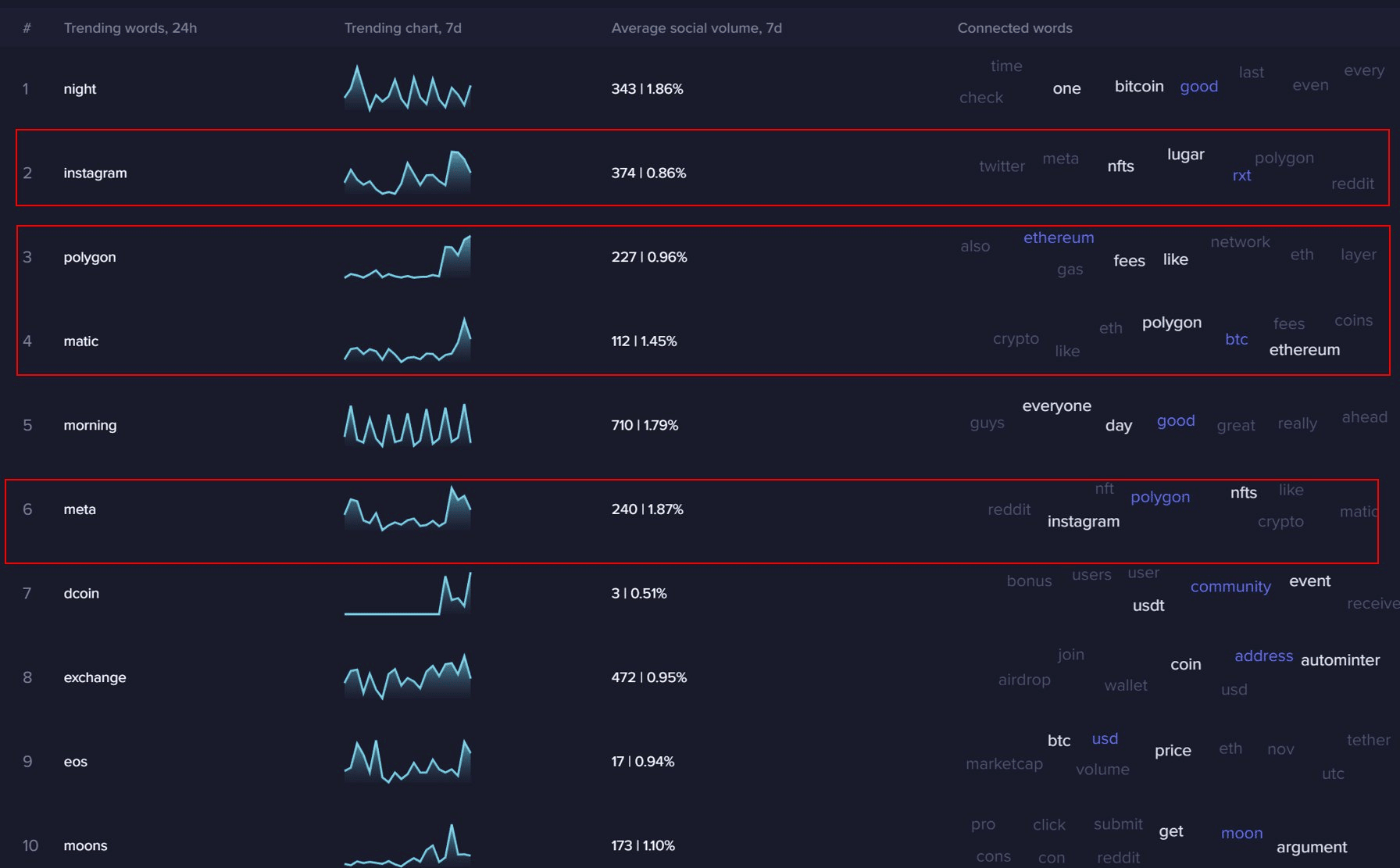Select the moons sparkline chart
This screenshot has height=868, width=1400.
[x=408, y=845]
